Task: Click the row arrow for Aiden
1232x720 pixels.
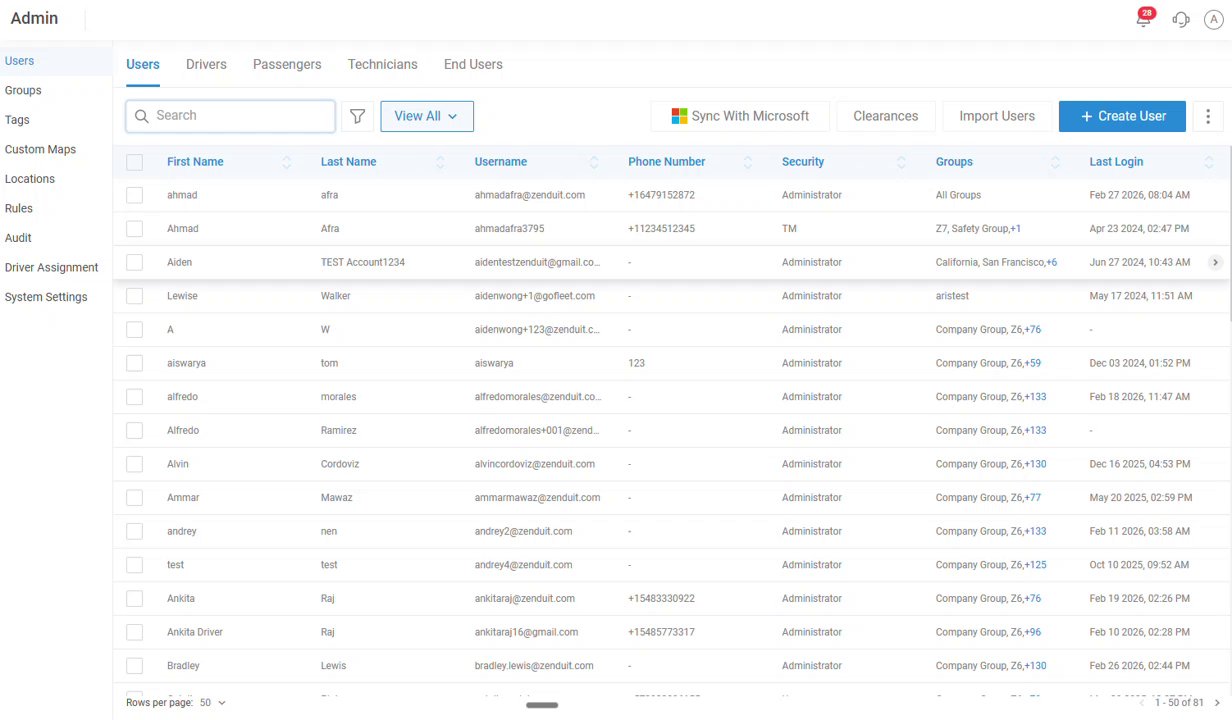Action: 1215,262
